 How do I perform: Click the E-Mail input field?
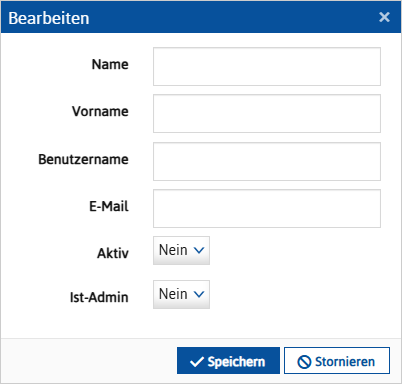(267, 209)
